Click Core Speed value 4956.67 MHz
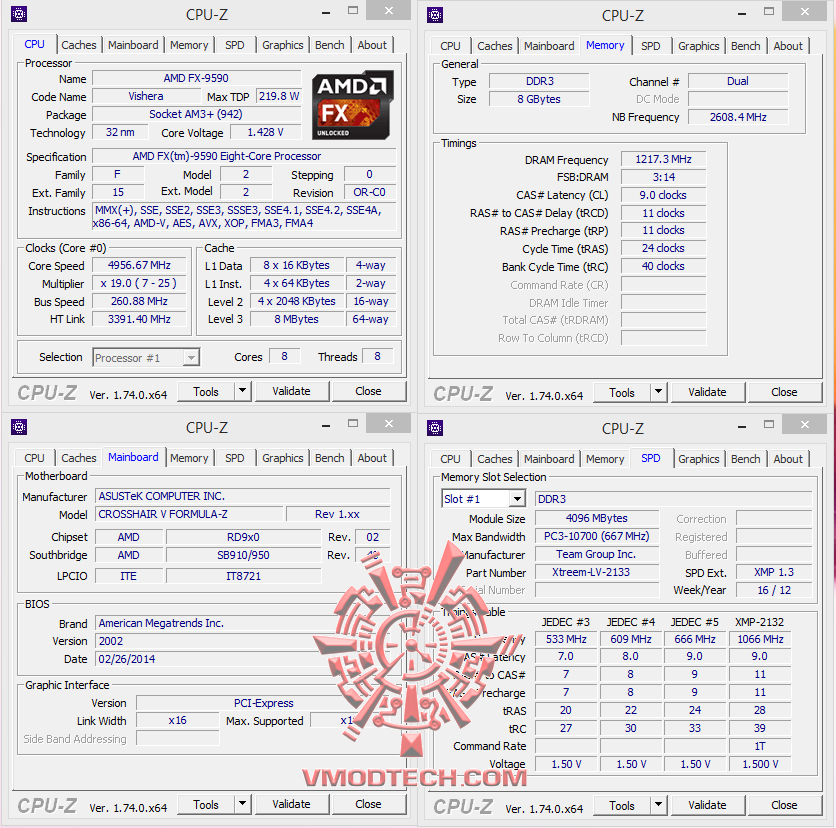This screenshot has width=836, height=828. 139,265
